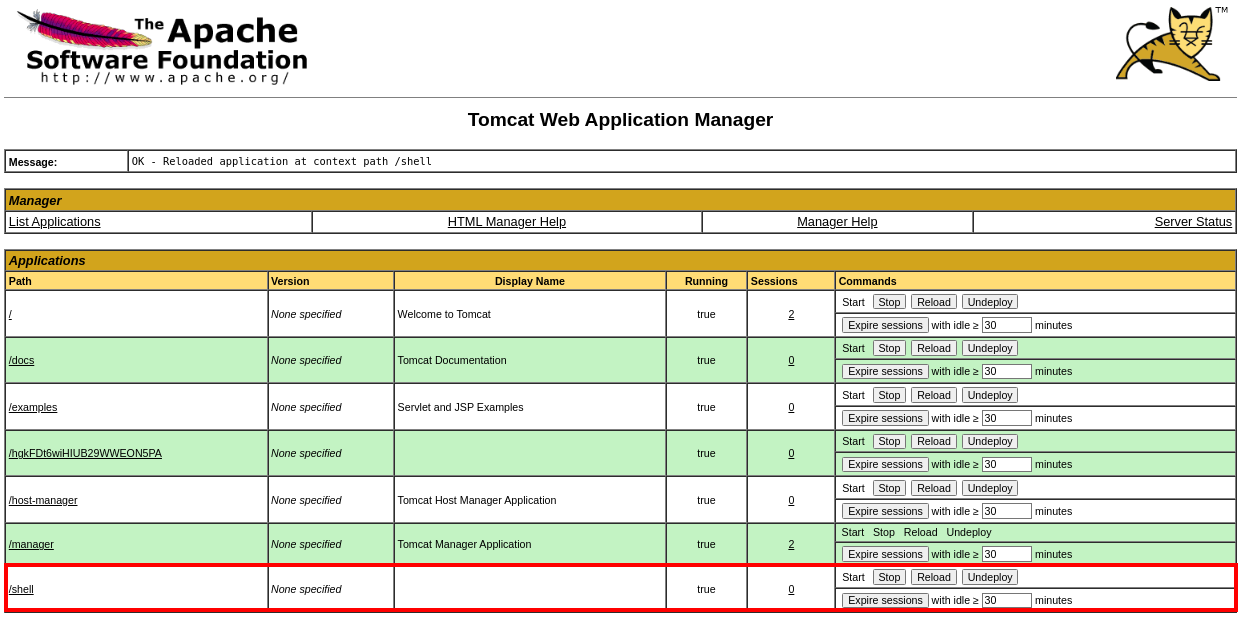
Task: Stop the /examples application
Action: tap(889, 395)
